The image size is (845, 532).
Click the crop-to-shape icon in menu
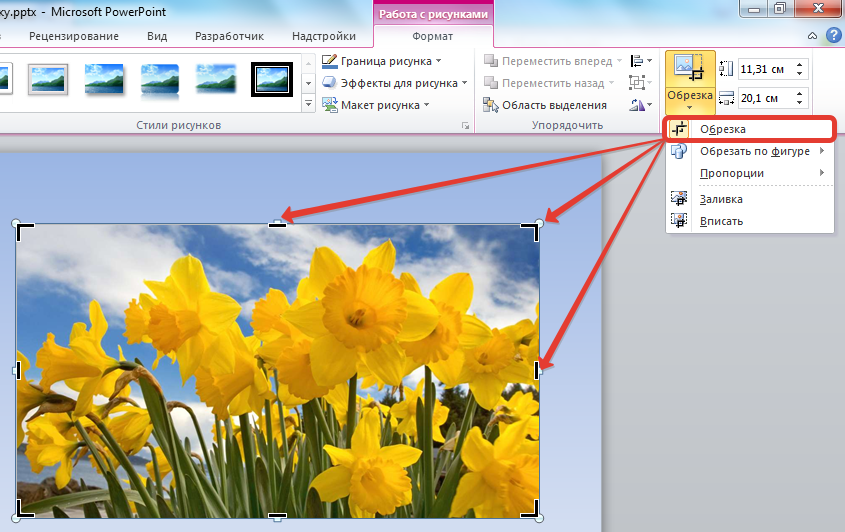tap(678, 151)
